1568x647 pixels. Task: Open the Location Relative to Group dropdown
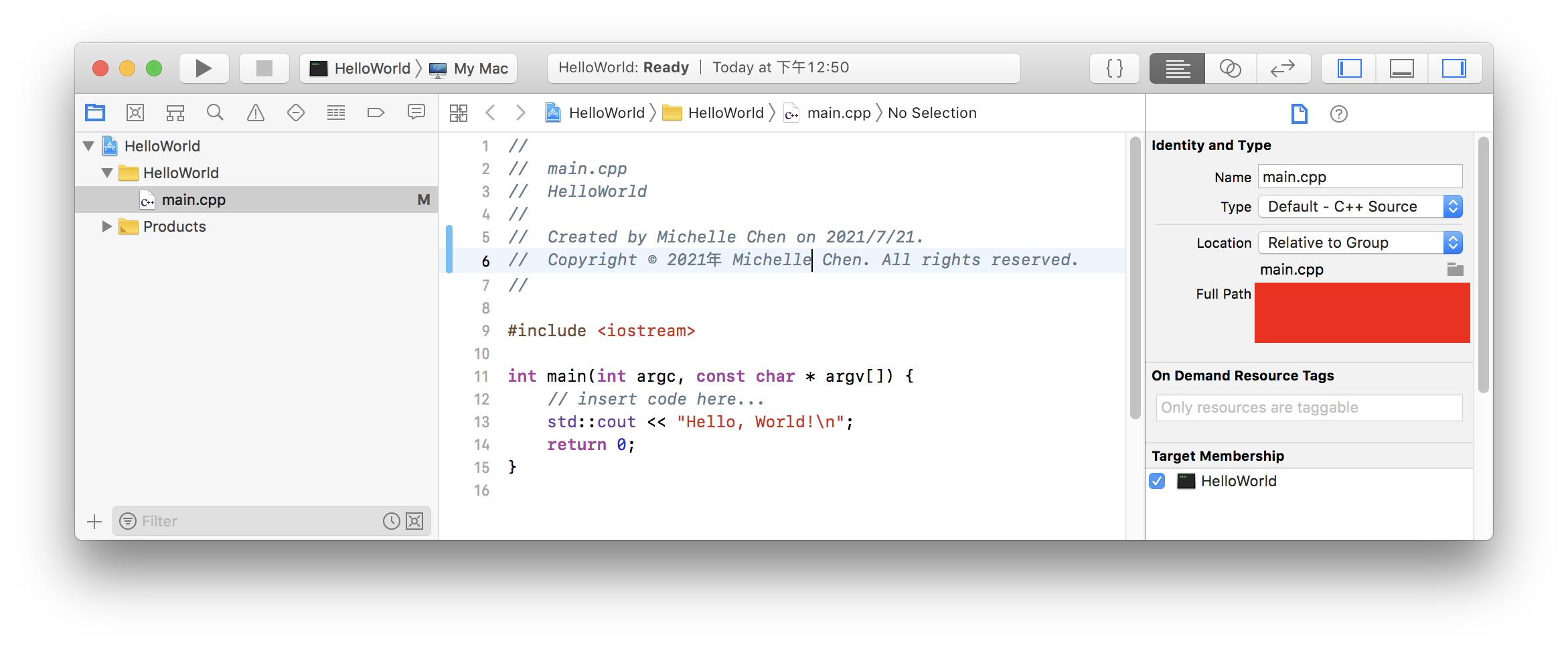pos(1360,242)
